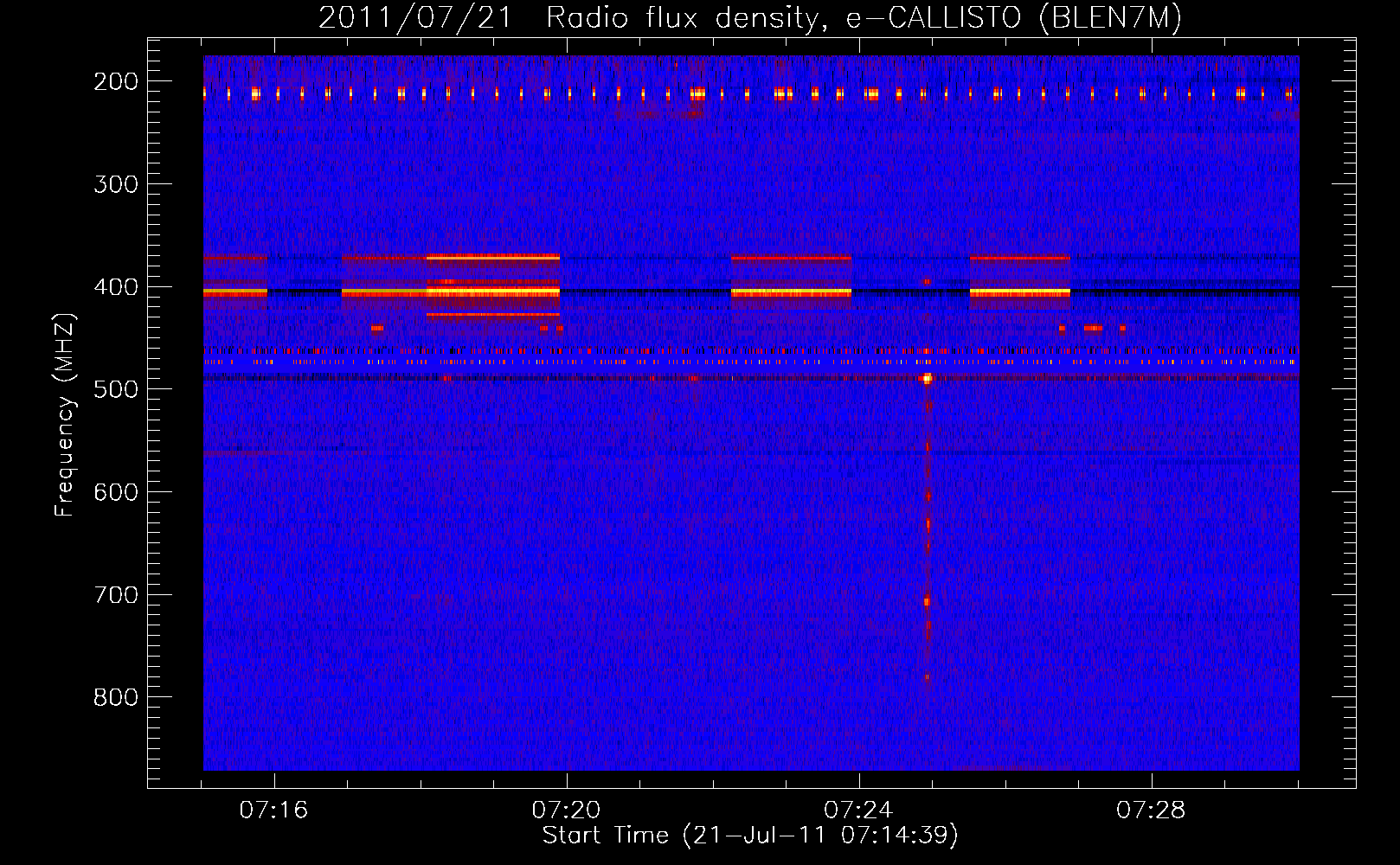This screenshot has height=865, width=1400.
Task: Click the 800 frequency tick label
Action: click(x=116, y=697)
